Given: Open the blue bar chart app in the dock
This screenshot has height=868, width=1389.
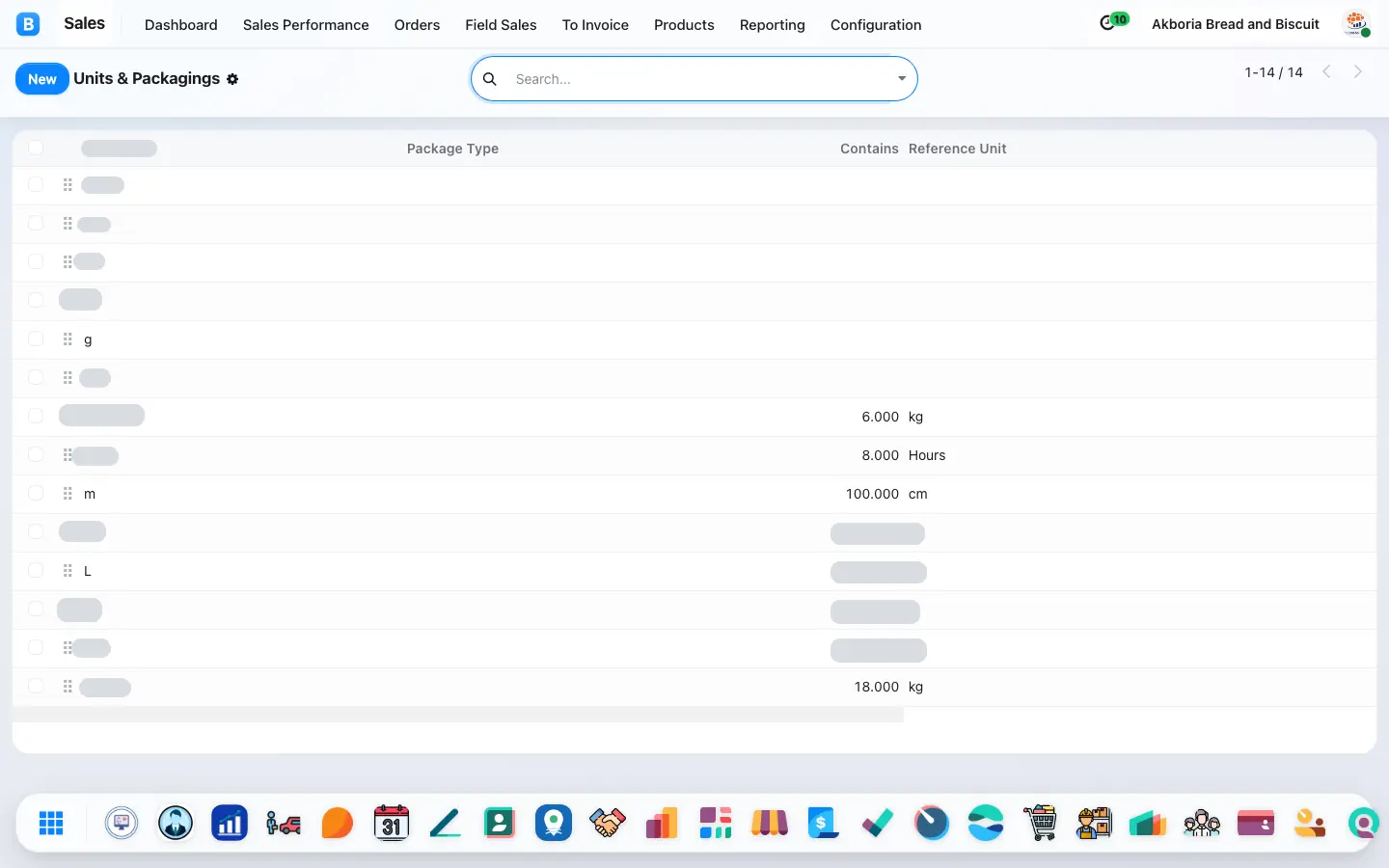Looking at the screenshot, I should pos(230,823).
